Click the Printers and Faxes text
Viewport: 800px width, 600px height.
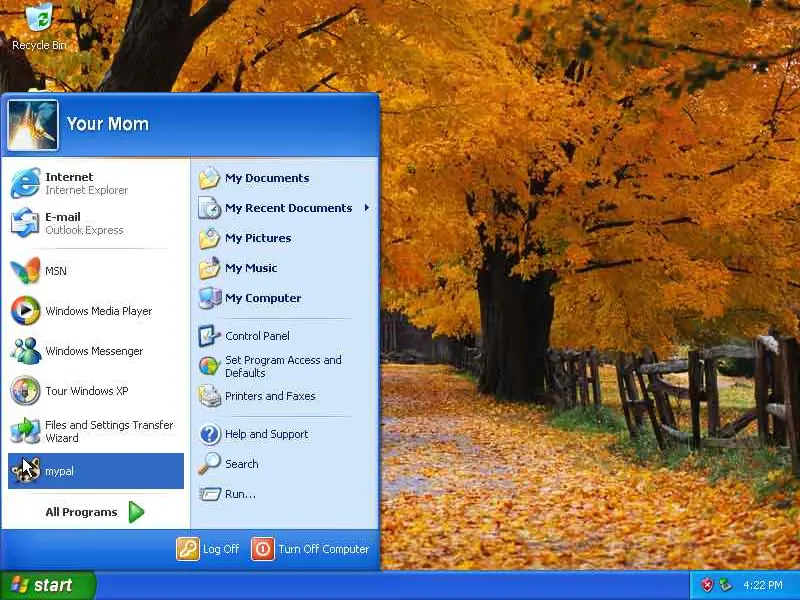pyautogui.click(x=270, y=396)
